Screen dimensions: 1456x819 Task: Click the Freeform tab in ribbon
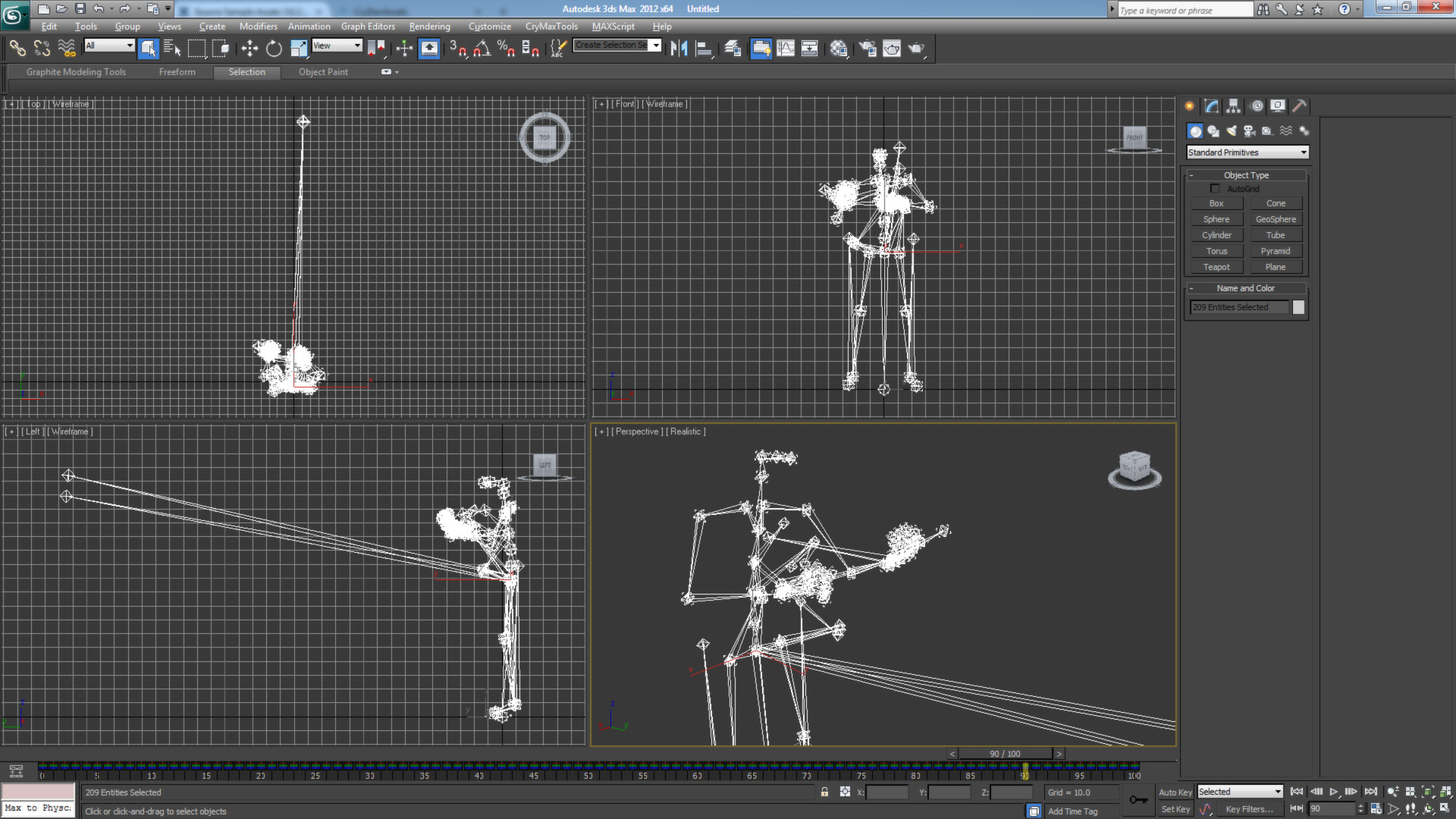(177, 72)
